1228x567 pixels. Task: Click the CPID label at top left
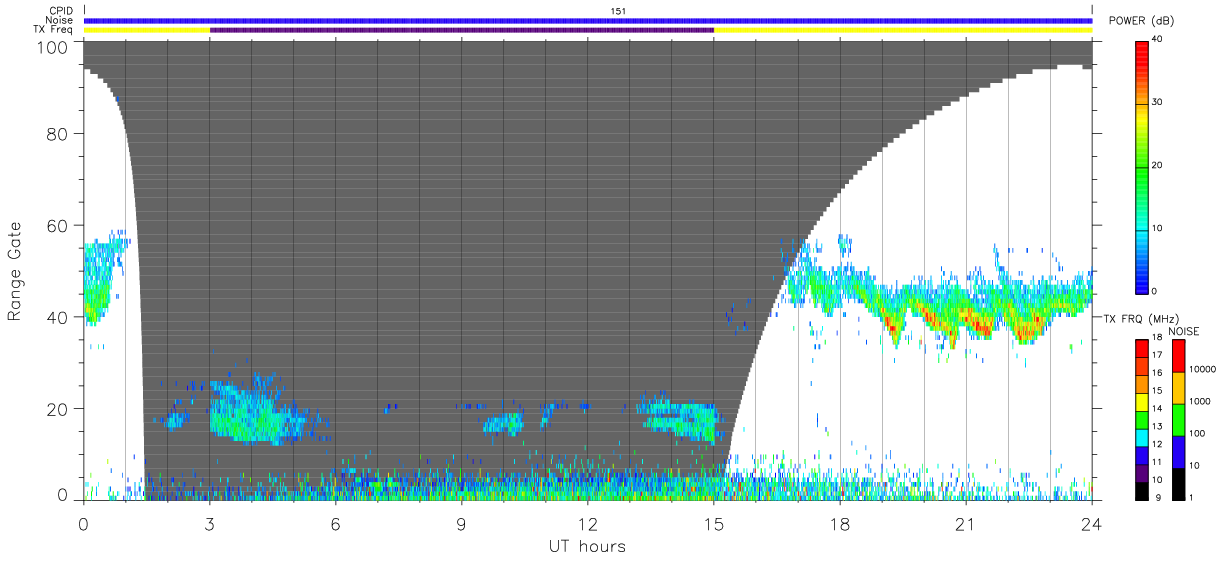[60, 11]
